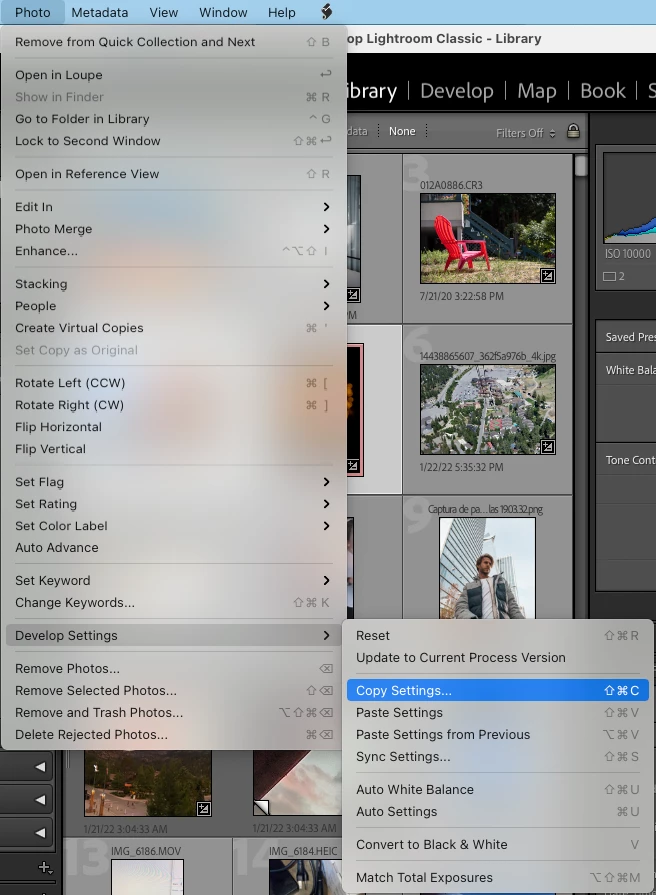Choose Flip Vertical
This screenshot has height=895, width=656.
[172, 449]
